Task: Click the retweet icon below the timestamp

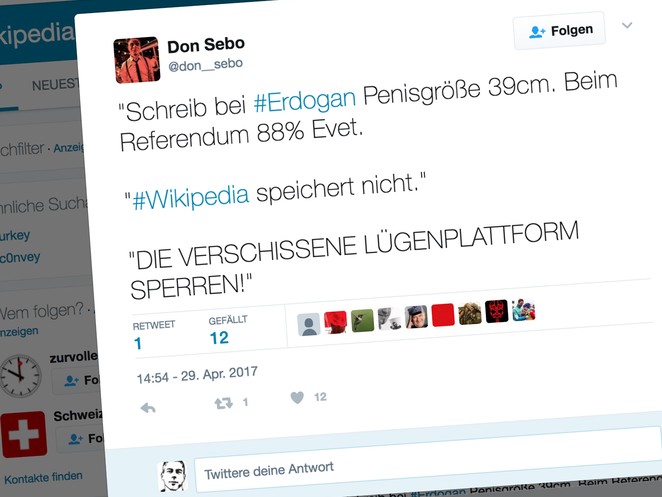Action: tap(223, 403)
